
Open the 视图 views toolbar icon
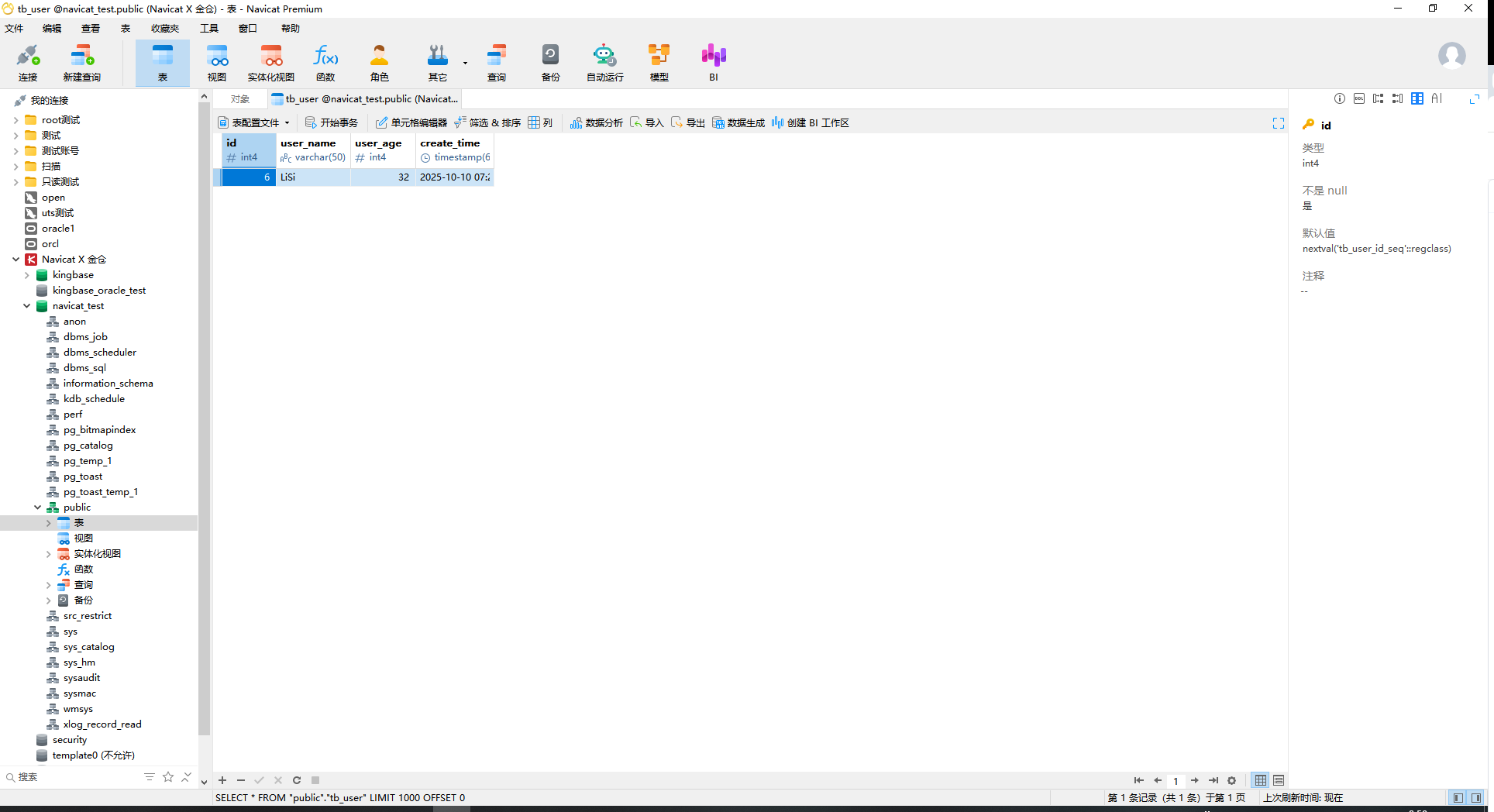[x=217, y=63]
